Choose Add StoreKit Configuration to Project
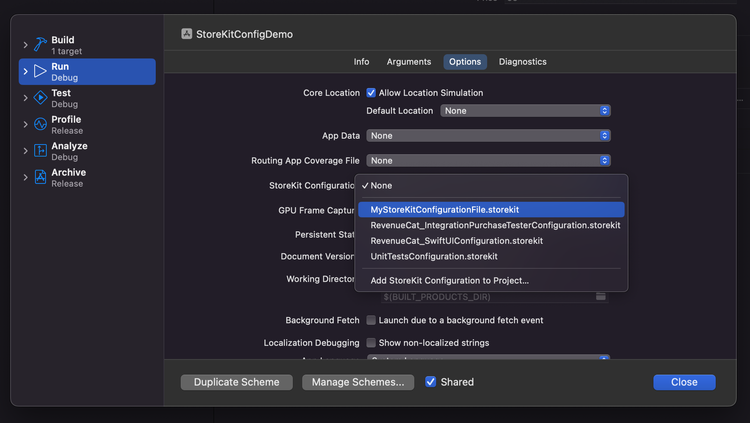This screenshot has width=750, height=423. tap(491, 280)
